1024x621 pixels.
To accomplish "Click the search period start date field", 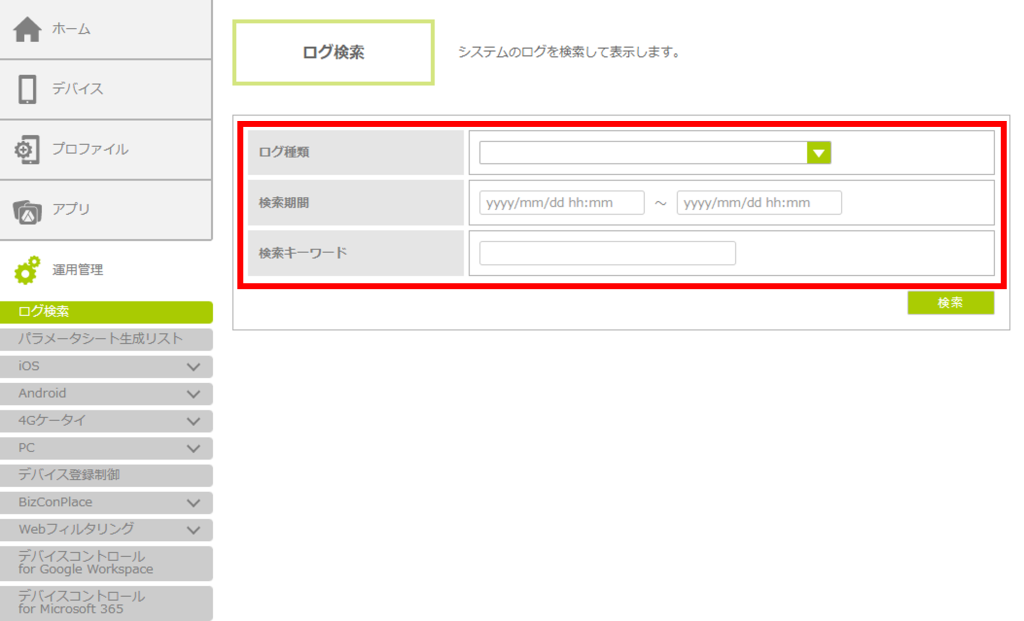I will point(561,203).
